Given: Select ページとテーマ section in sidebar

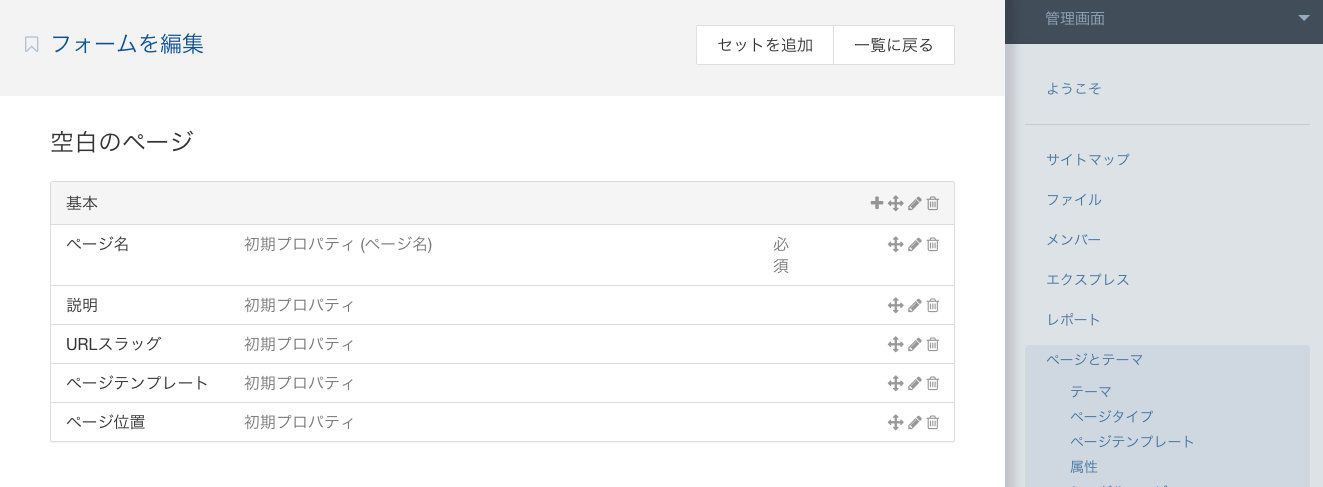Looking at the screenshot, I should coord(1095,359).
